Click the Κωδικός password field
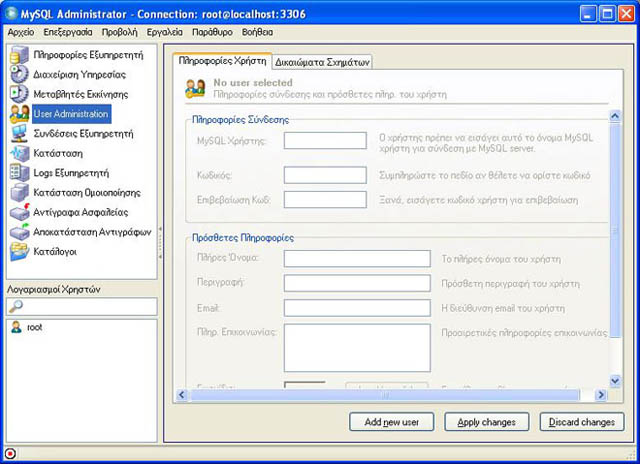This screenshot has width=640, height=464. coord(325,175)
